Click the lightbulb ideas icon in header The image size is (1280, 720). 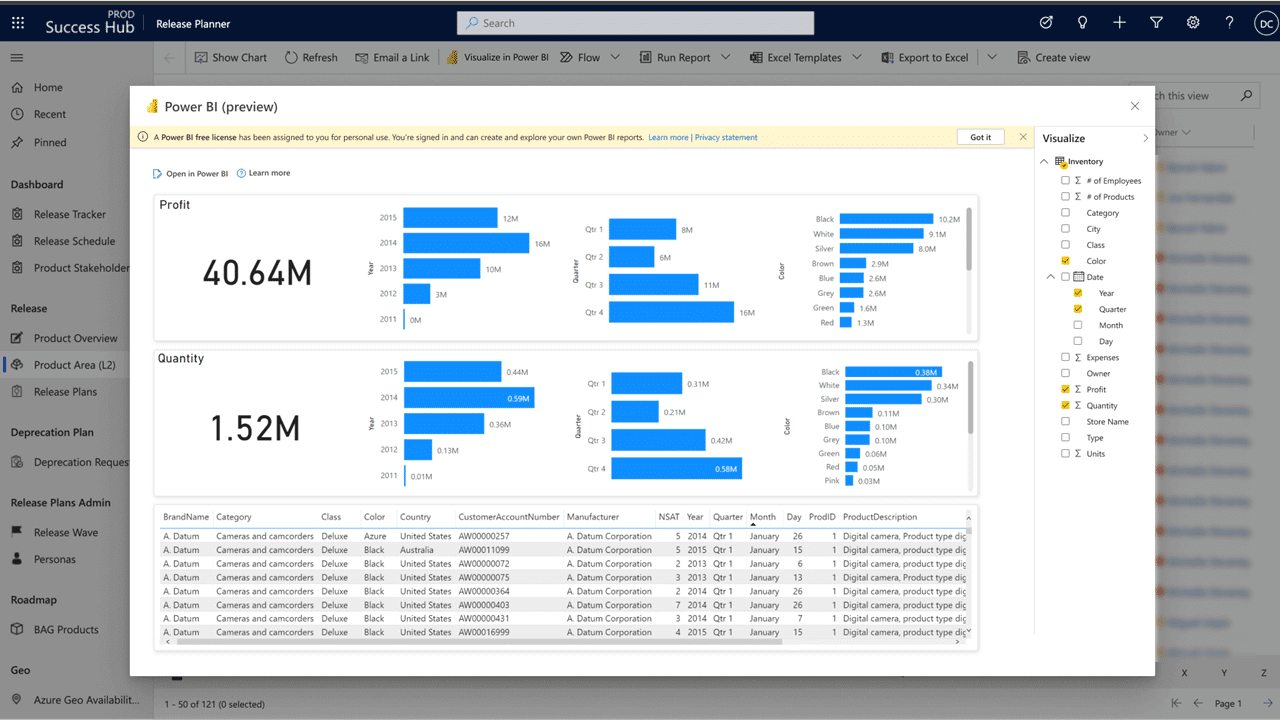1082,23
